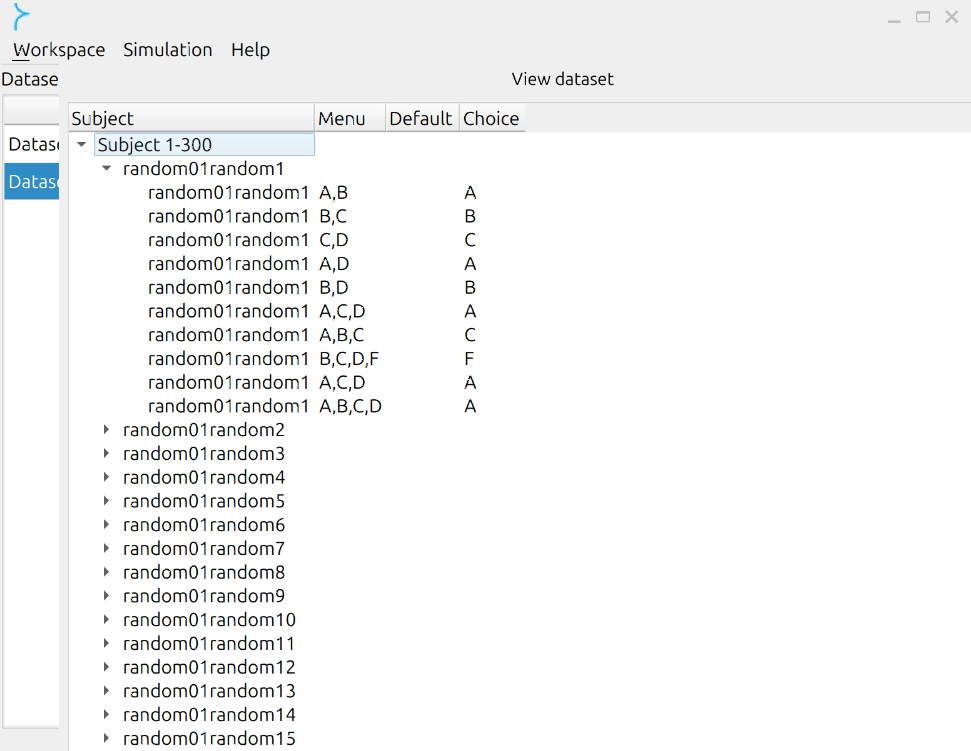Open the Simulation menu
This screenshot has height=751, width=971.
(167, 50)
